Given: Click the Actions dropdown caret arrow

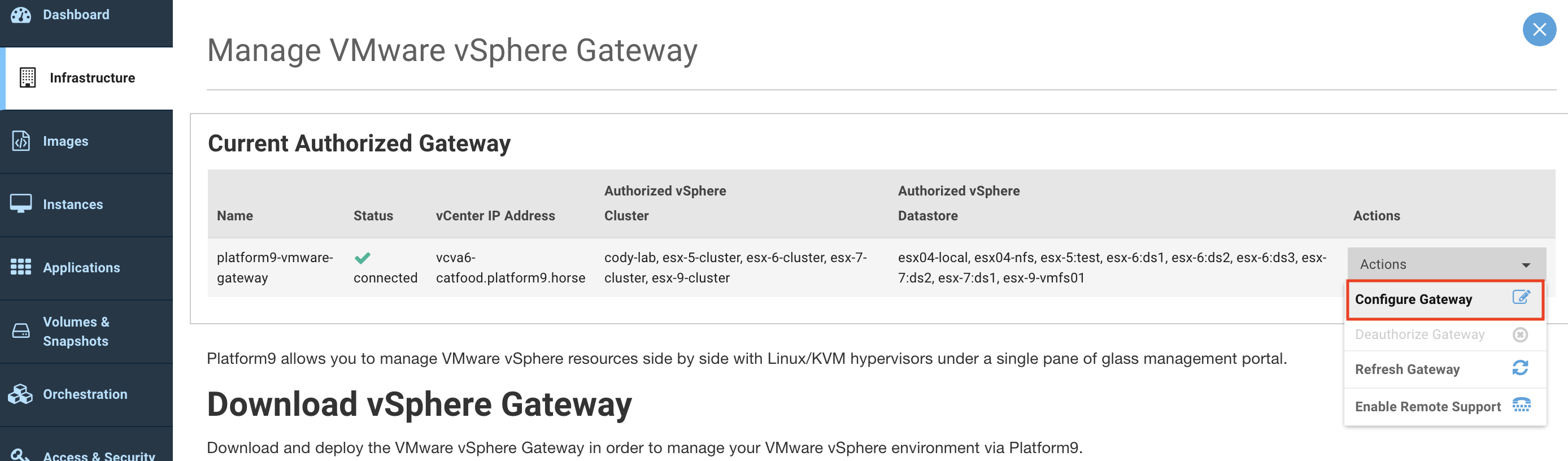Looking at the screenshot, I should pos(1526,265).
